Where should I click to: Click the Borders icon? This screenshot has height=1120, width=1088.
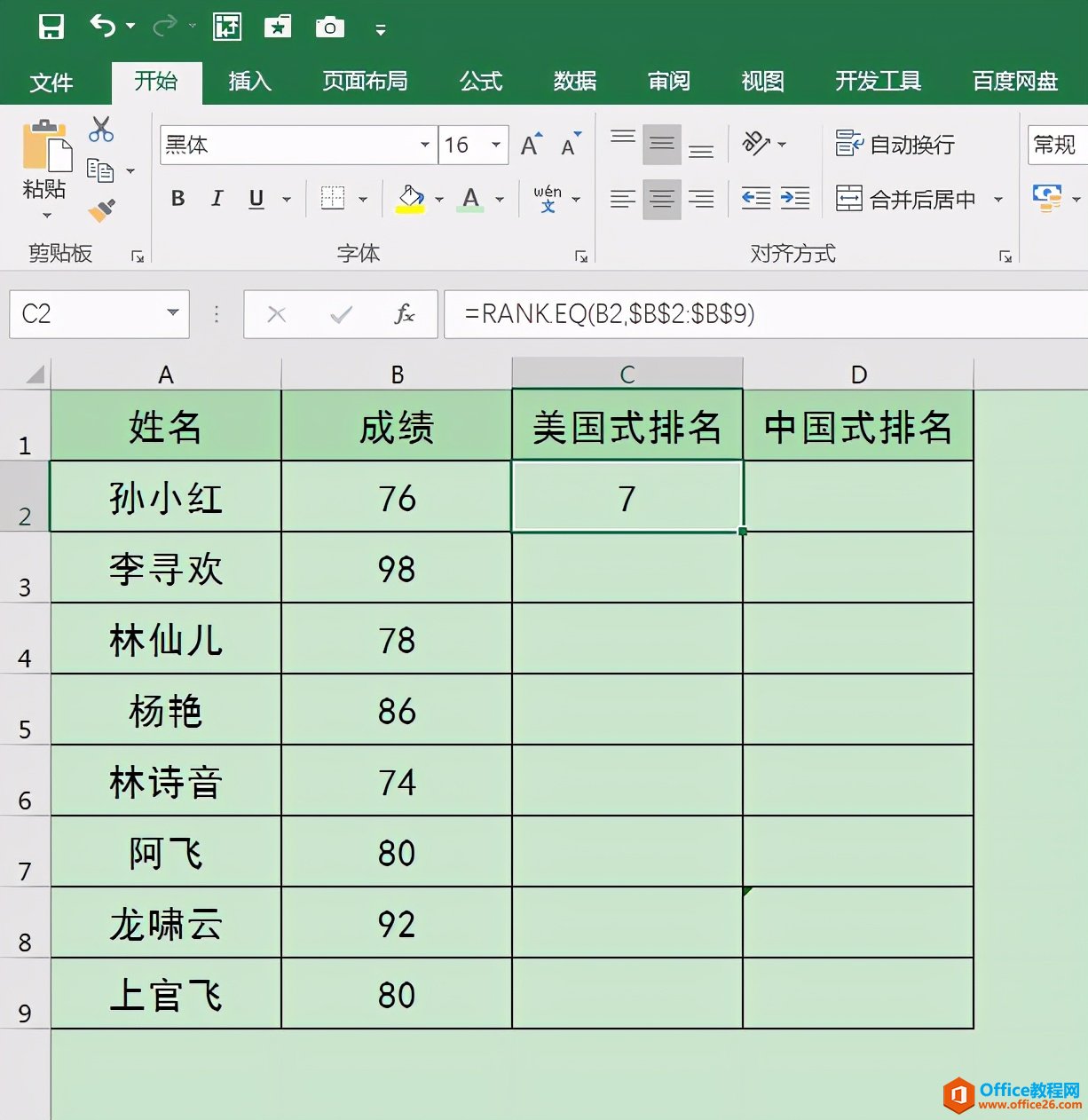[x=333, y=198]
